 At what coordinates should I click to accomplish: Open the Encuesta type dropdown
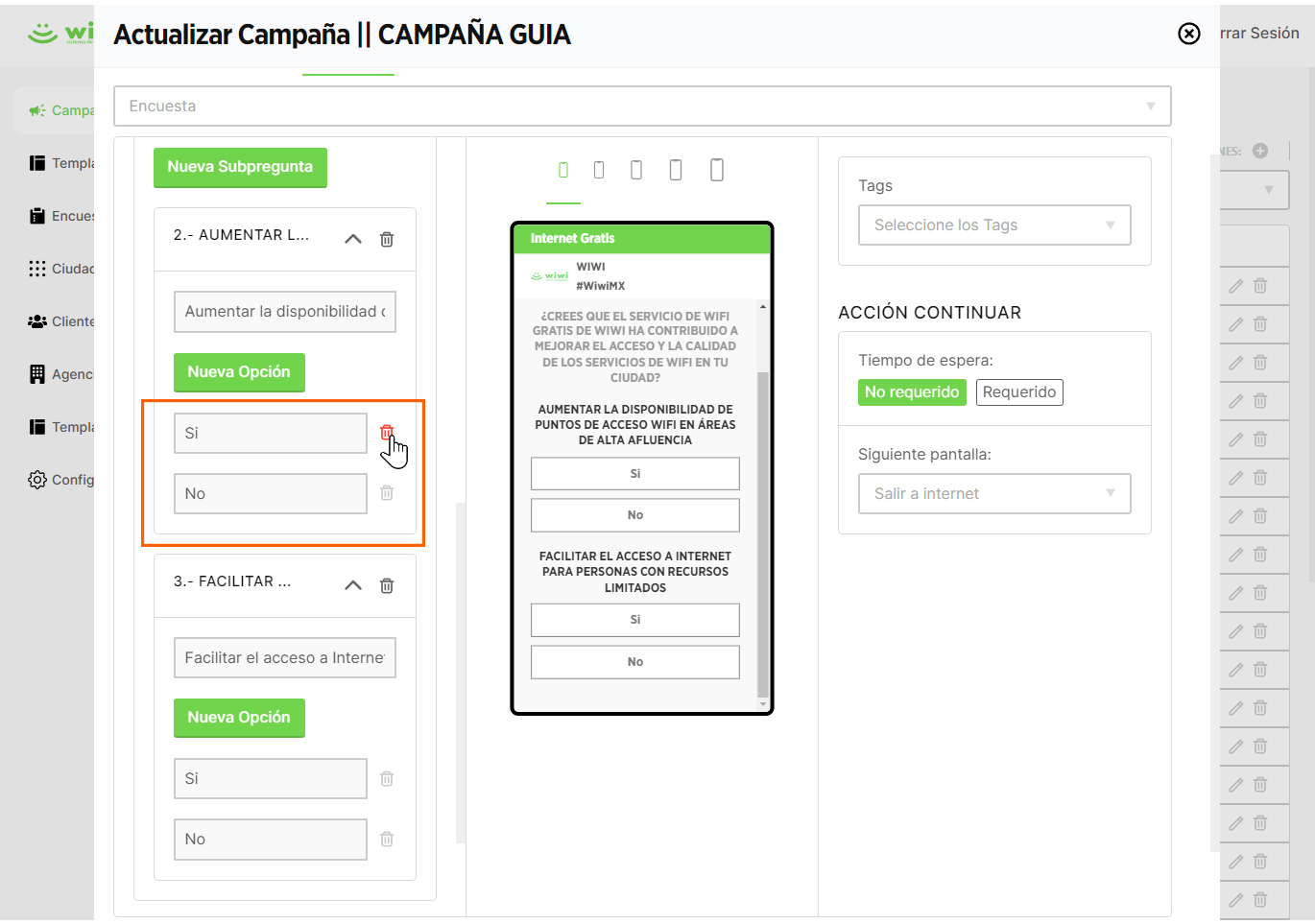click(642, 107)
